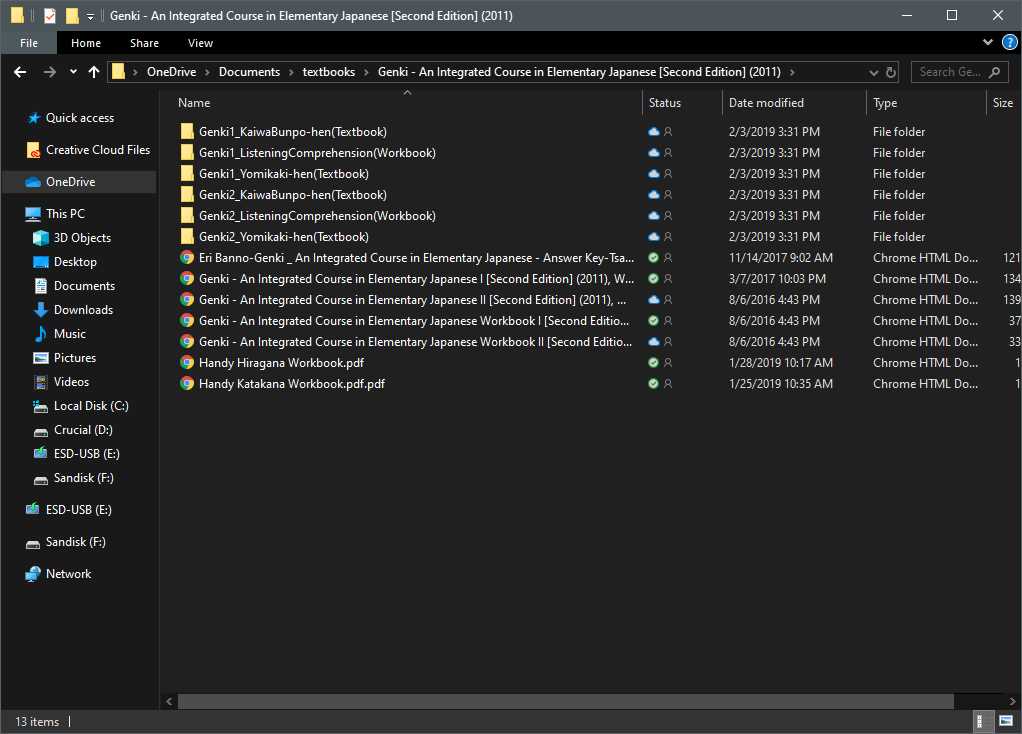The height and width of the screenshot is (734, 1022).
Task: Click cloud status icon for Genki1_KaiwaBunpo-hen(Textbook)
Action: 654,132
